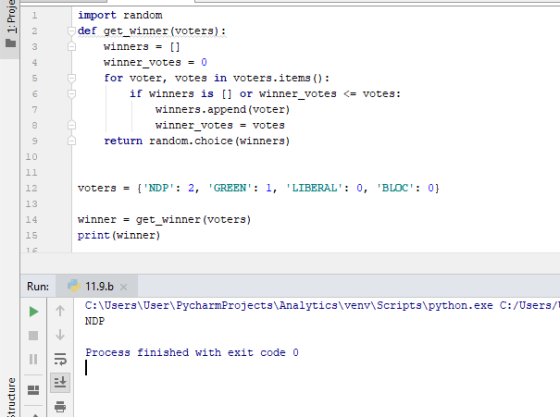
Task: Open the Structure tool window
Action: (x=11, y=397)
